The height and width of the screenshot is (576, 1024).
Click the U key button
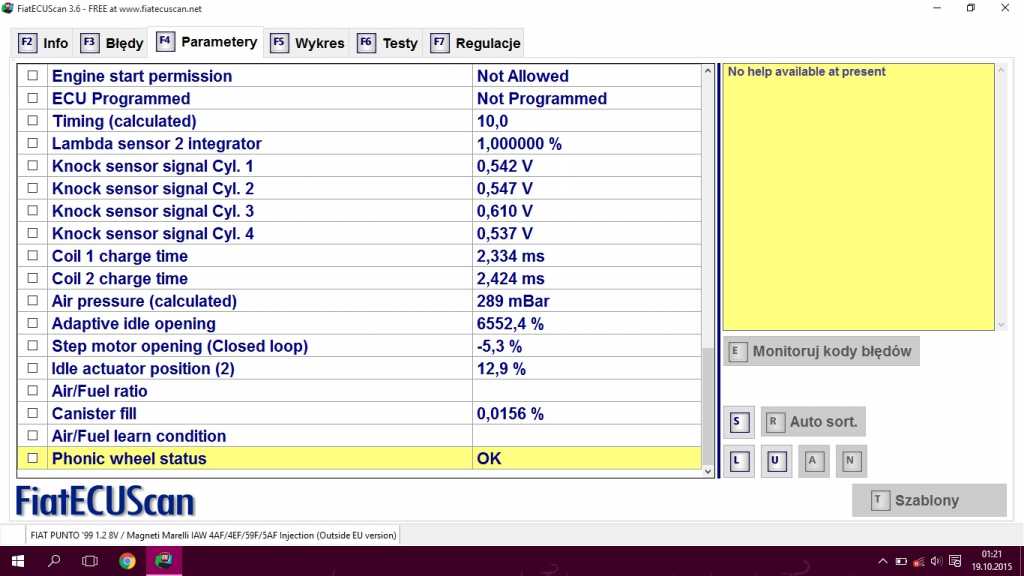[775, 461]
